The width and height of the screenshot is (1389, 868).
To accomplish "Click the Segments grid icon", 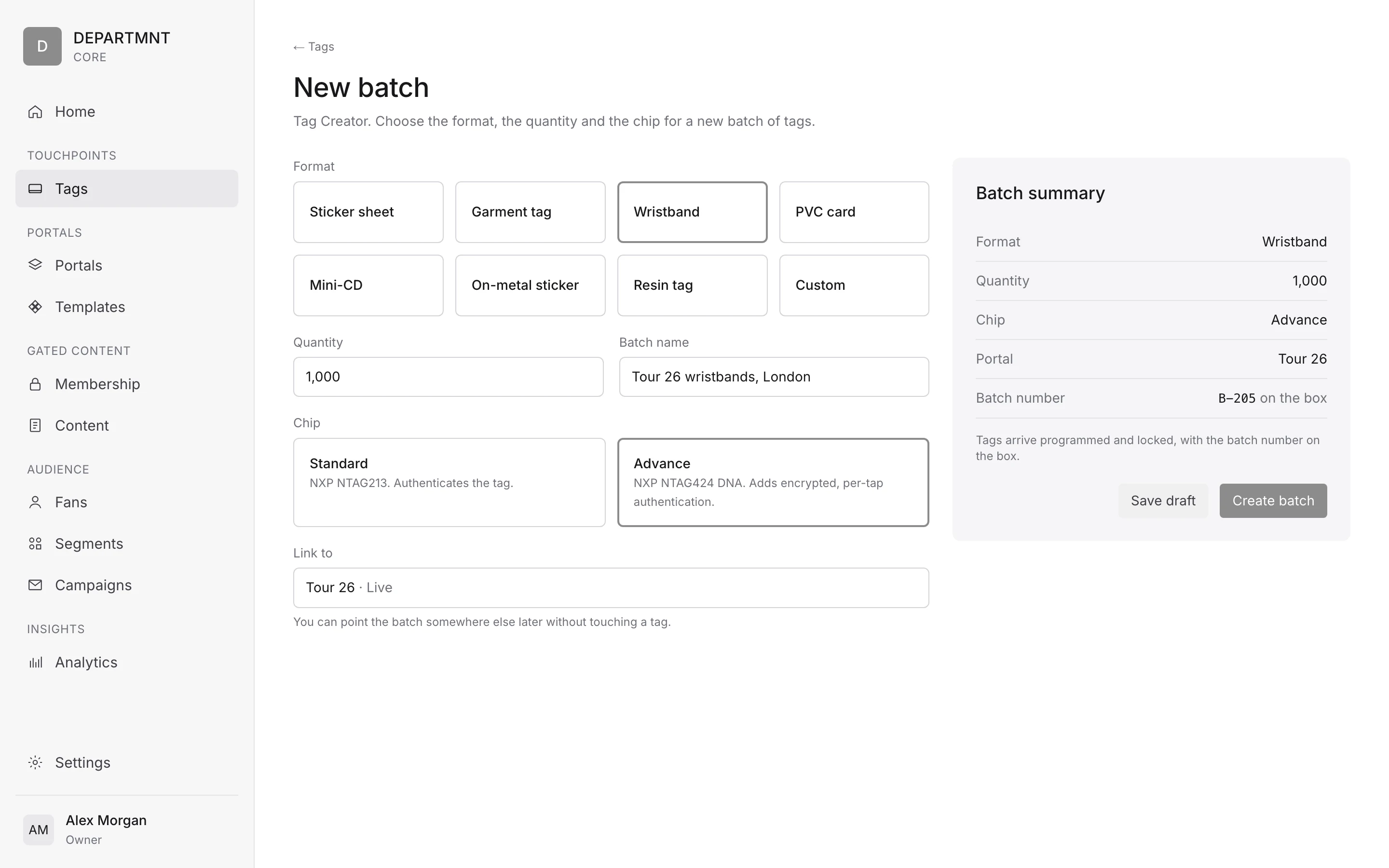I will click(35, 543).
